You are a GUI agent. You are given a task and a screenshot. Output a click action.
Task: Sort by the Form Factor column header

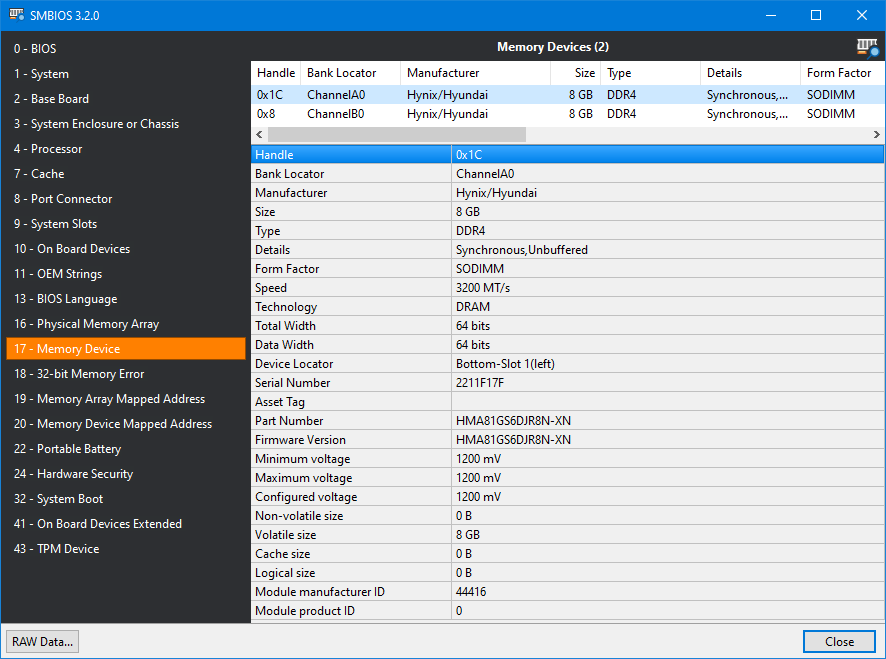pyautogui.click(x=842, y=73)
